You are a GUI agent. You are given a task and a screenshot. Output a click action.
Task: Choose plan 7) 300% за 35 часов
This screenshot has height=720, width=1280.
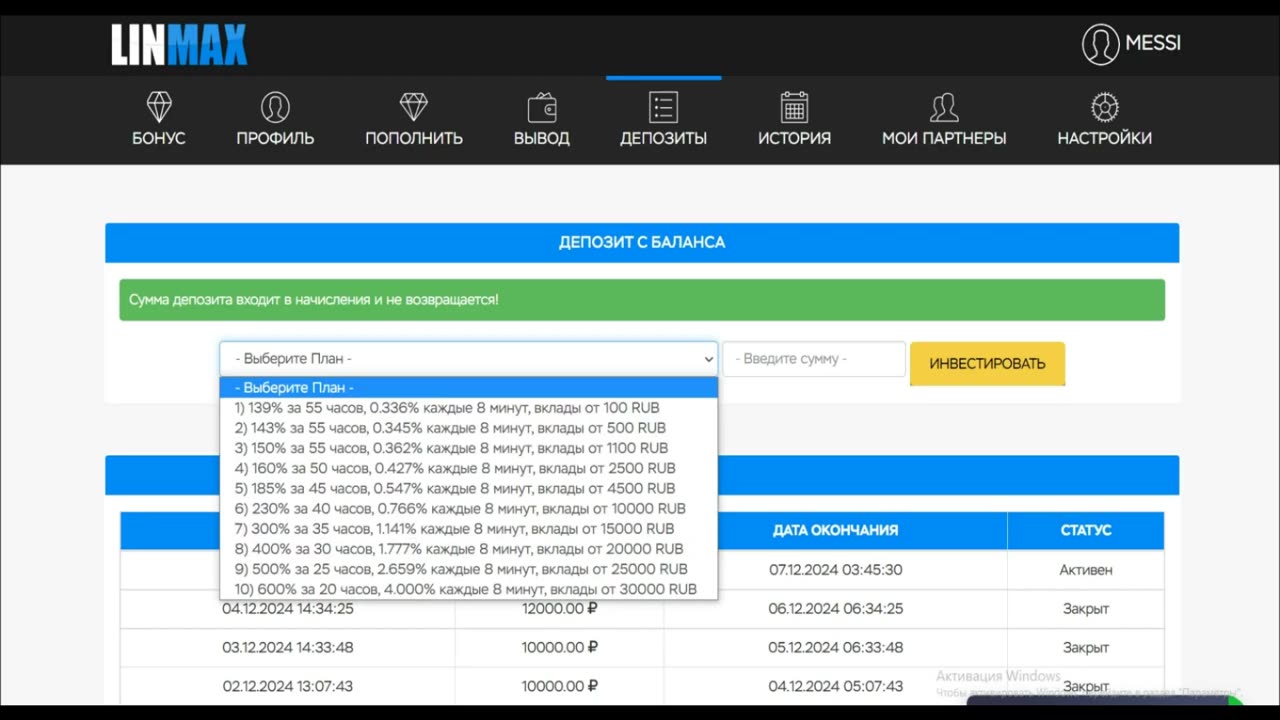(x=469, y=529)
